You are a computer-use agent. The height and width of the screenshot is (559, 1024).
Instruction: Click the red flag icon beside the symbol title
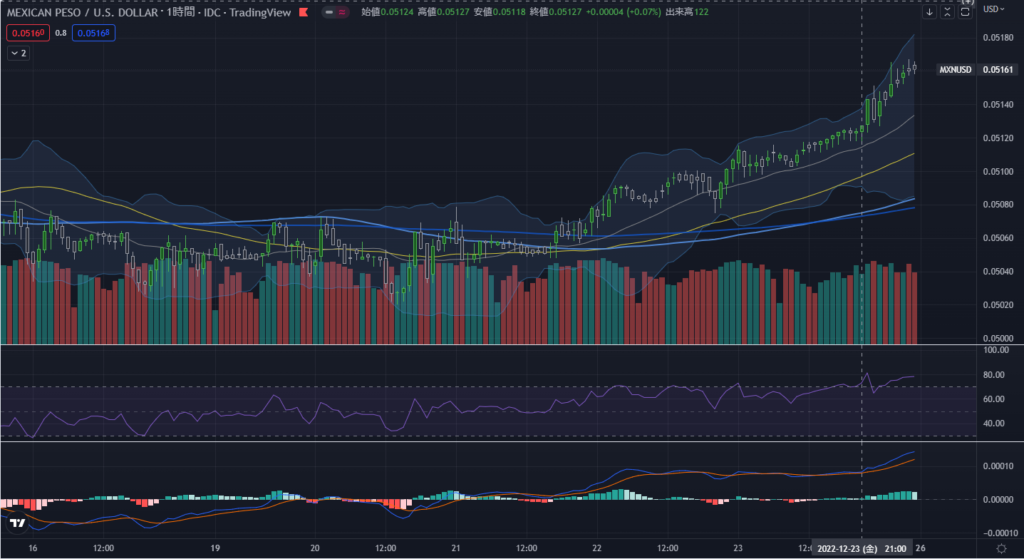303,12
